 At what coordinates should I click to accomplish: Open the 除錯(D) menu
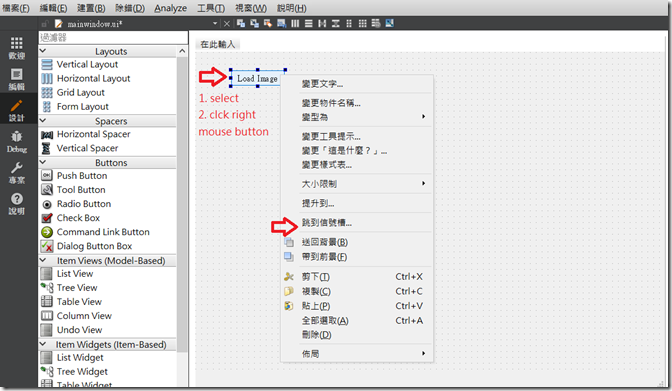tap(130, 8)
